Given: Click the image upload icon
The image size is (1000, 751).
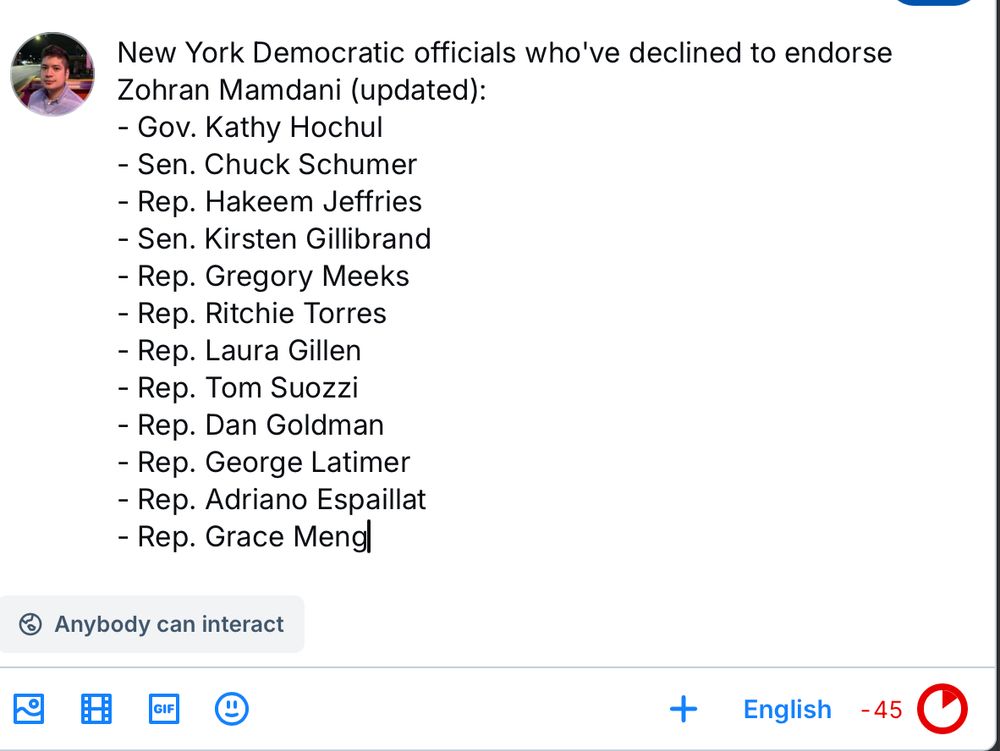Looking at the screenshot, I should point(29,709).
